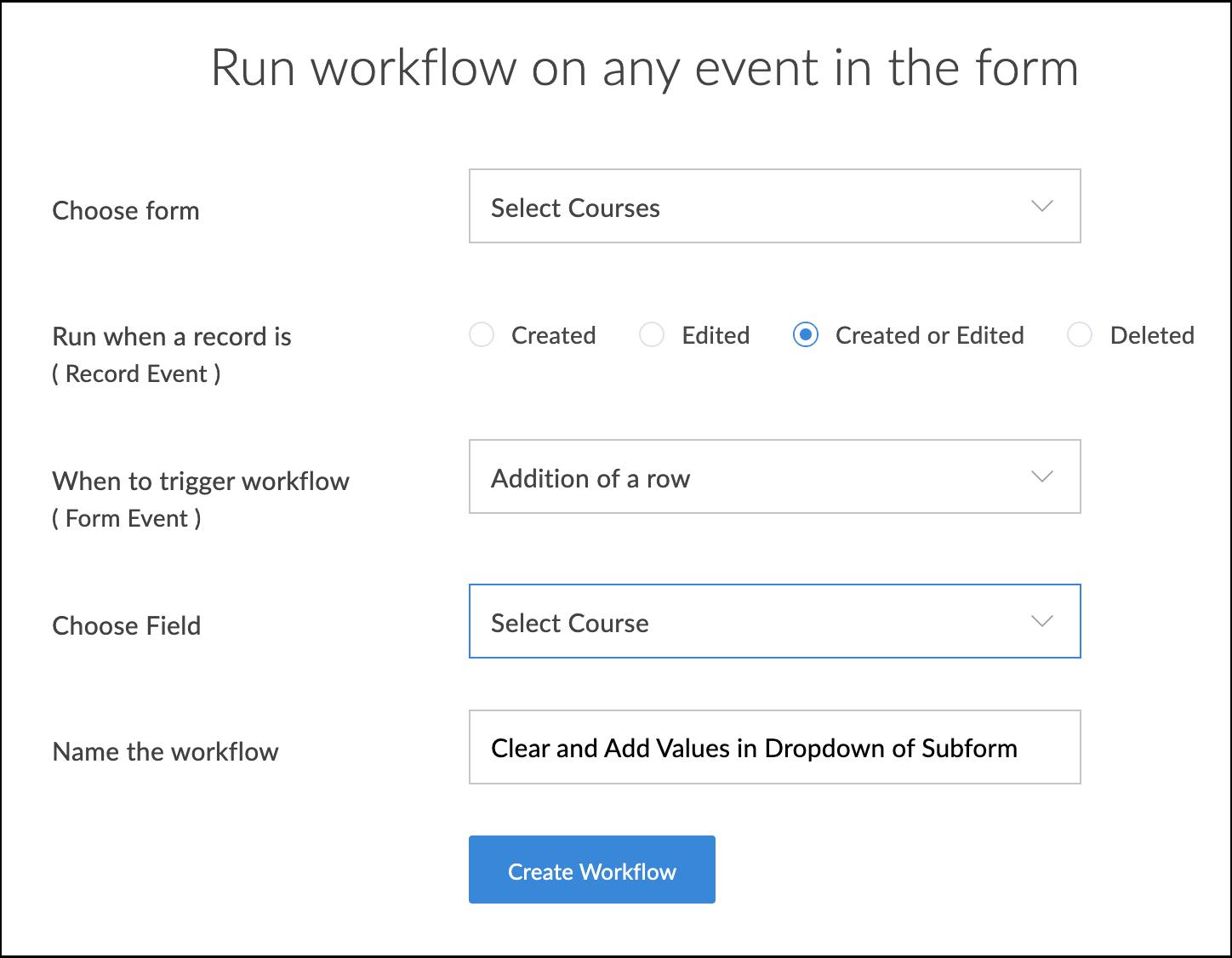Click the 'Choose Field' label
This screenshot has height=958, width=1232.
pyautogui.click(x=127, y=626)
